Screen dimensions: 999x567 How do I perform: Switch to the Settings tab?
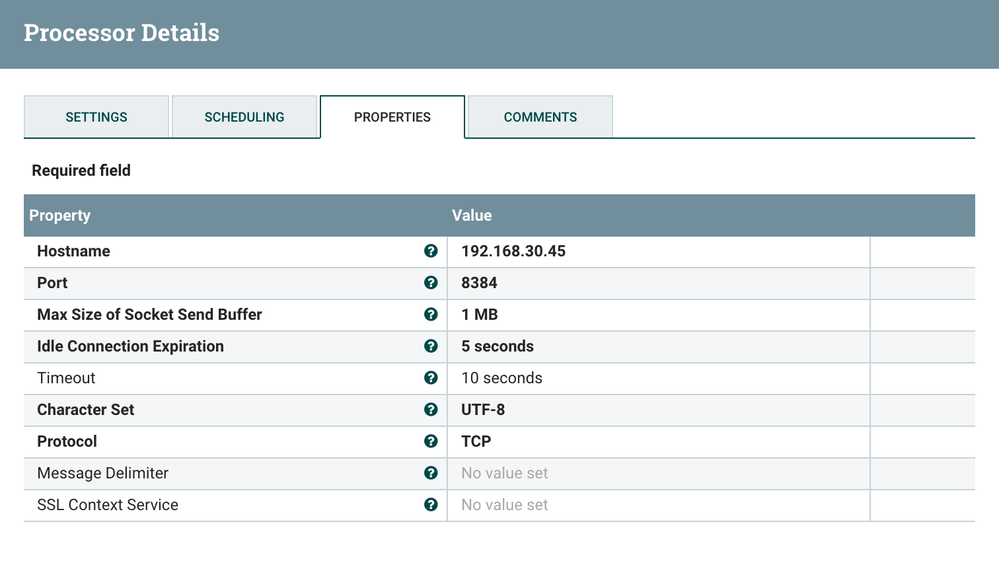(x=96, y=117)
